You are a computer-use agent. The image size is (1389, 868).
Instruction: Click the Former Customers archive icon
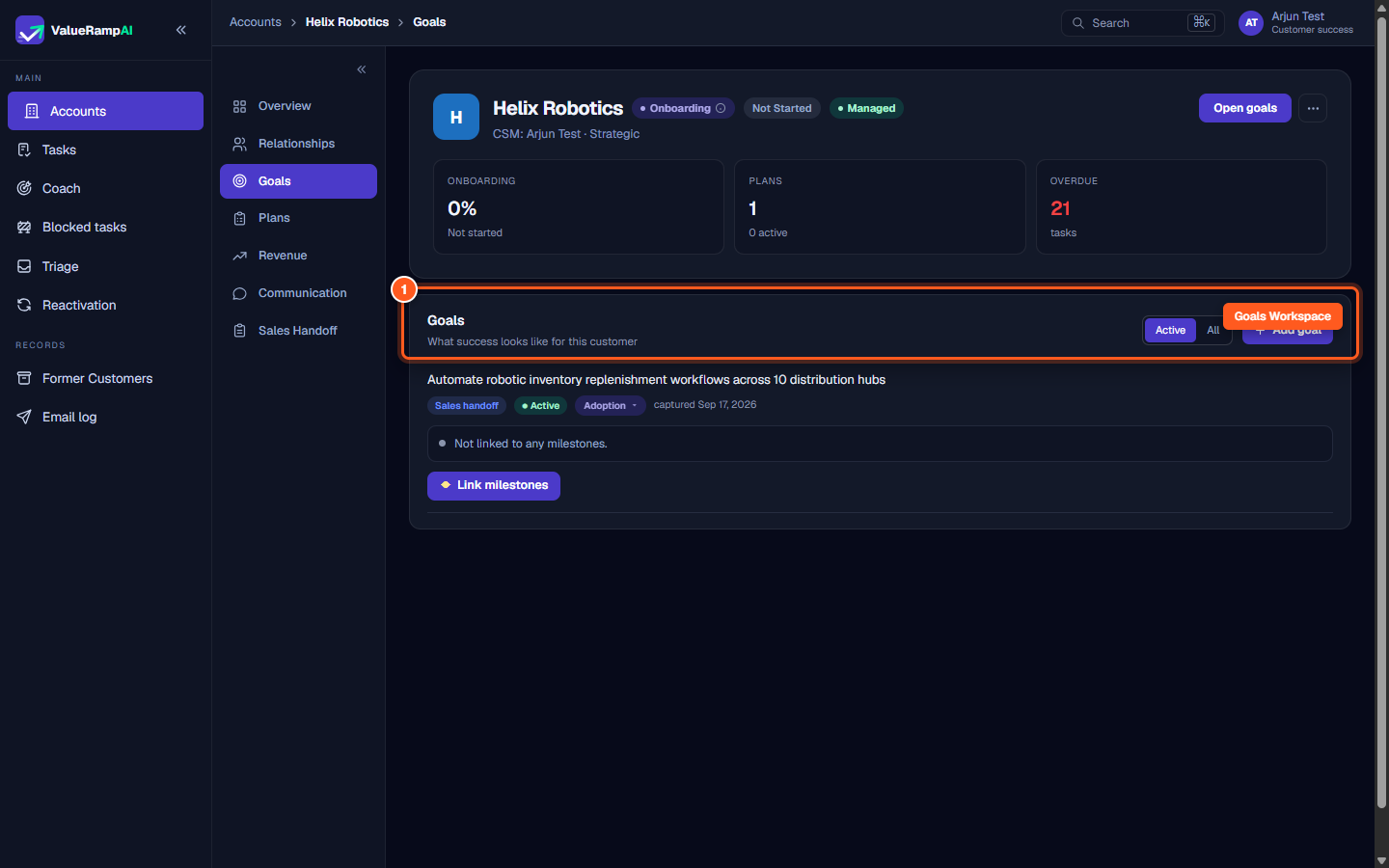click(x=24, y=378)
